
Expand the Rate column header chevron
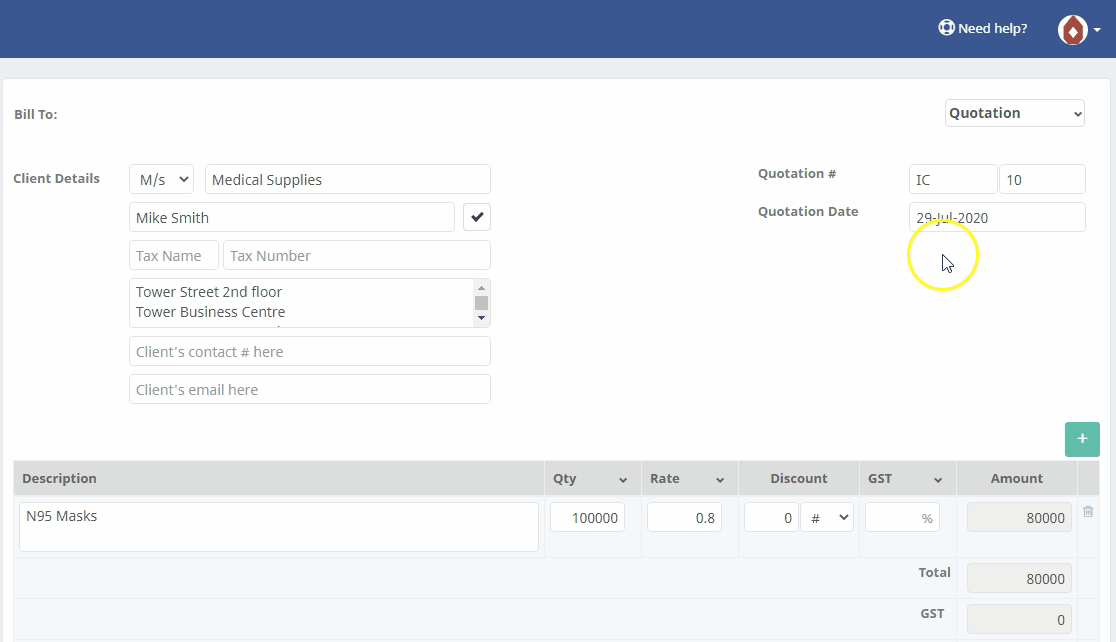720,479
